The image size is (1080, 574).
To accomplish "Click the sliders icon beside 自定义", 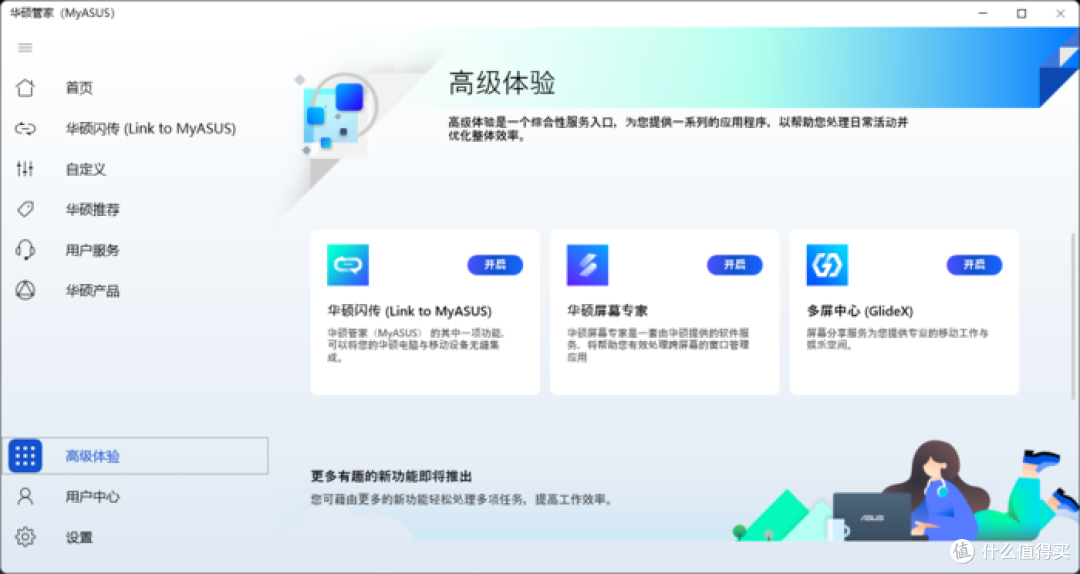I will (25, 169).
